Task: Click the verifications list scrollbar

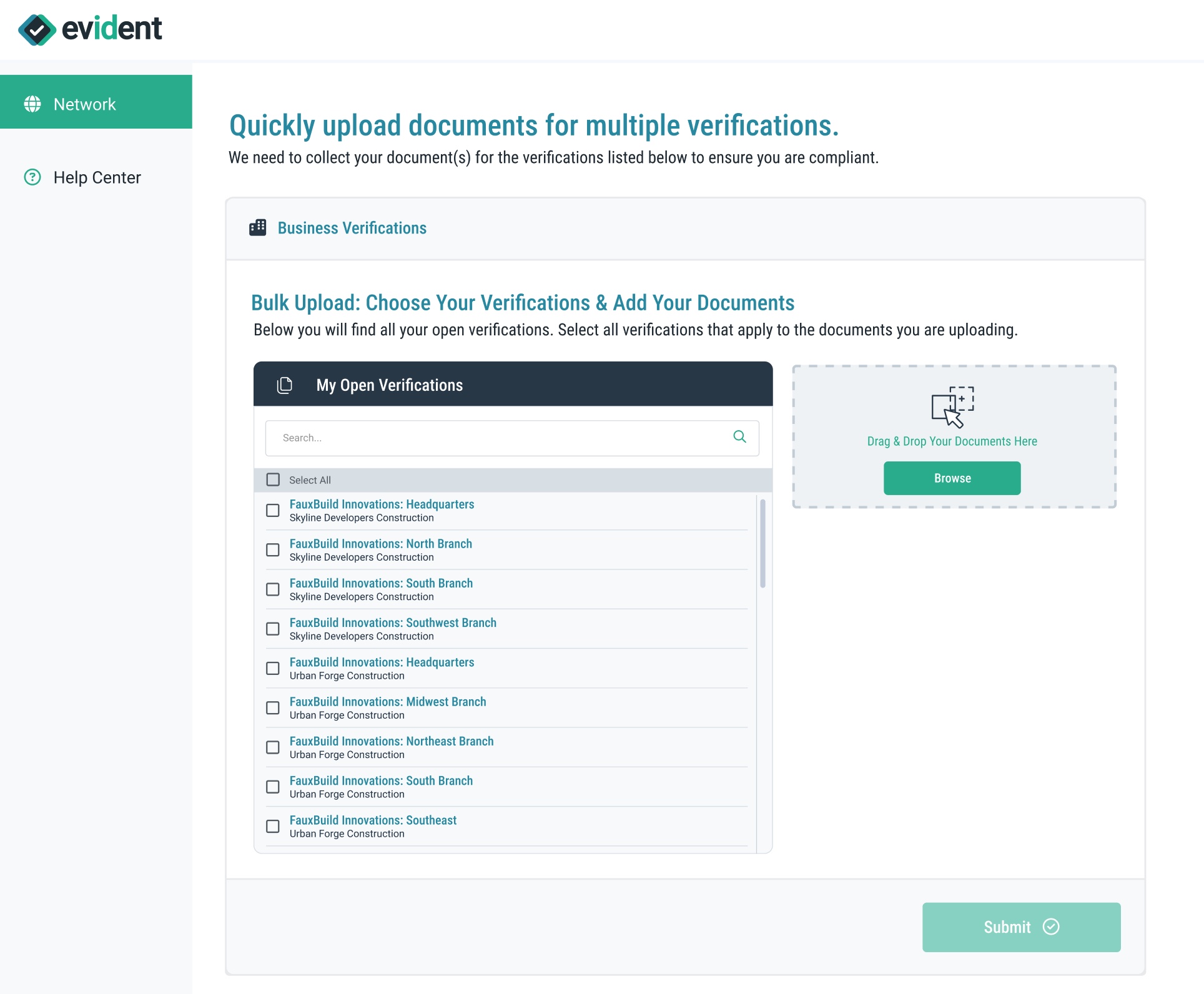Action: click(762, 544)
